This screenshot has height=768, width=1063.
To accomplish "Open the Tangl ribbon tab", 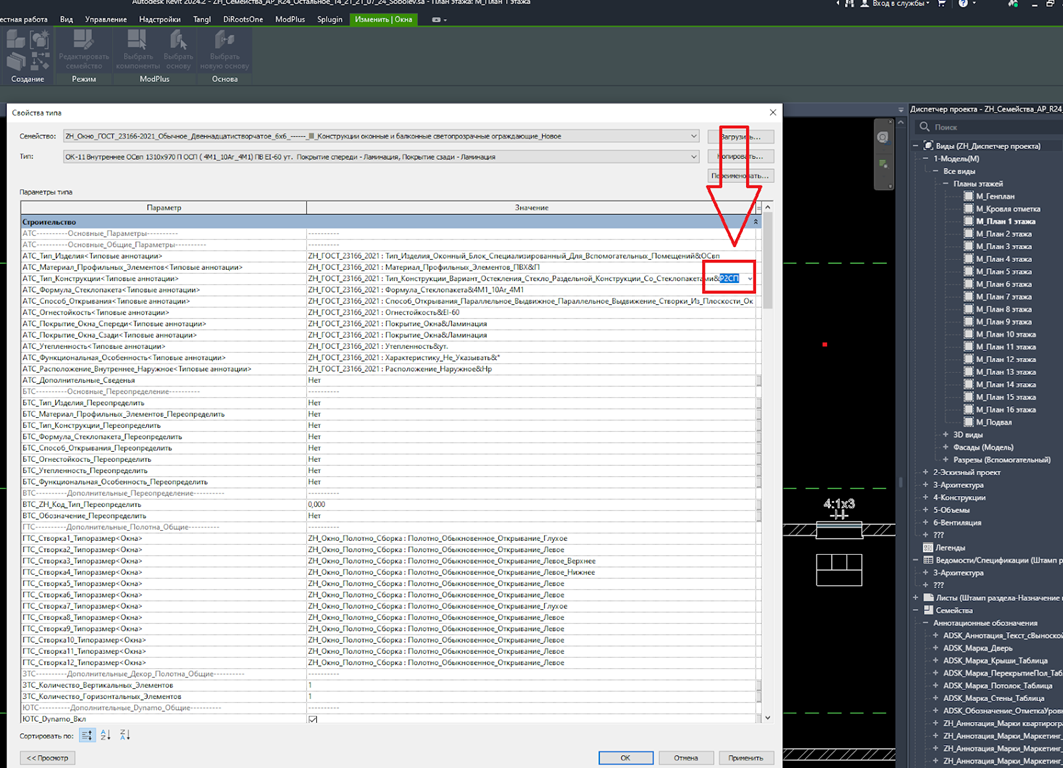I will [x=202, y=20].
